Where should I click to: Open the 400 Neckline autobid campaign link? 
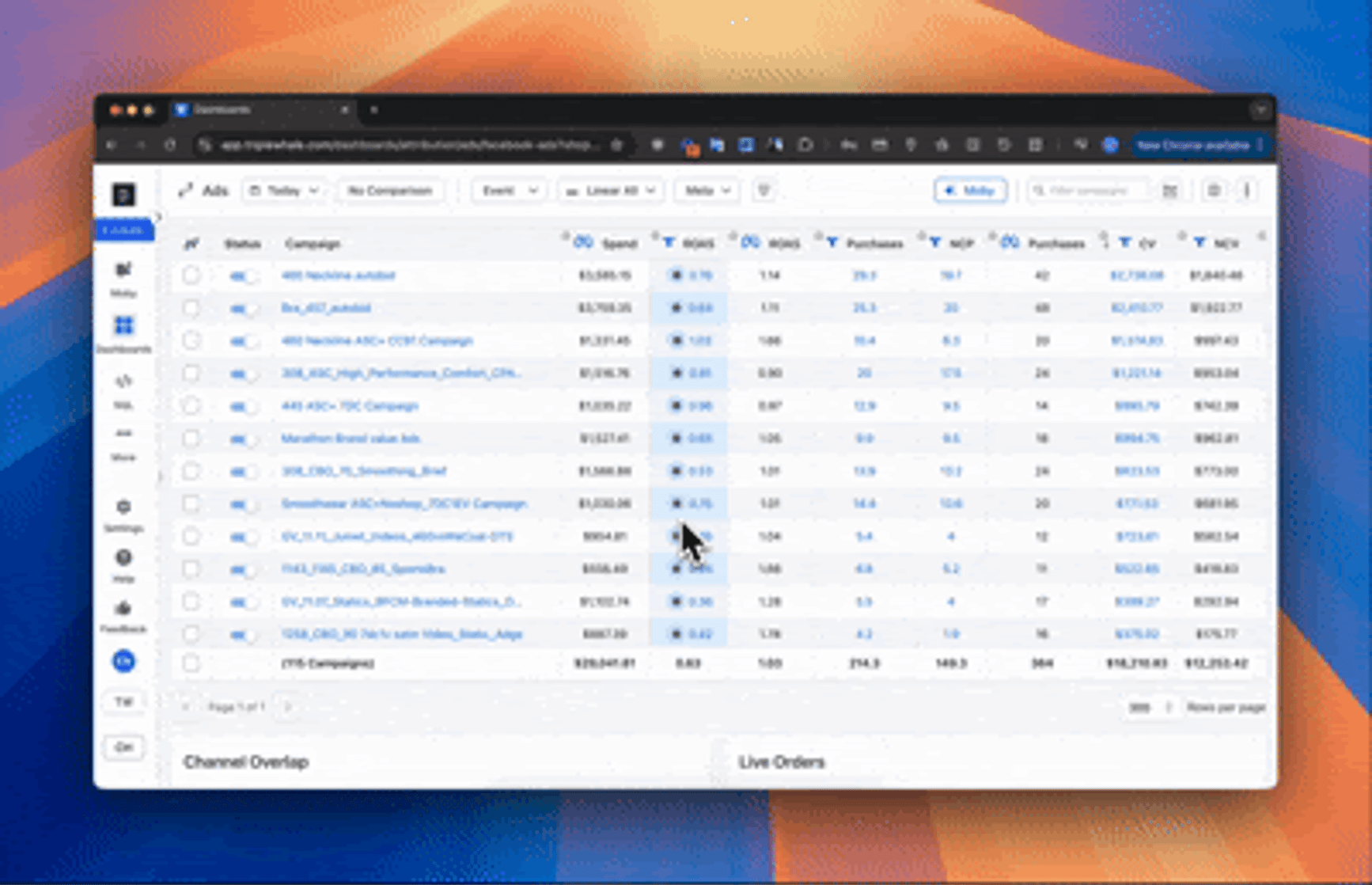click(x=338, y=275)
